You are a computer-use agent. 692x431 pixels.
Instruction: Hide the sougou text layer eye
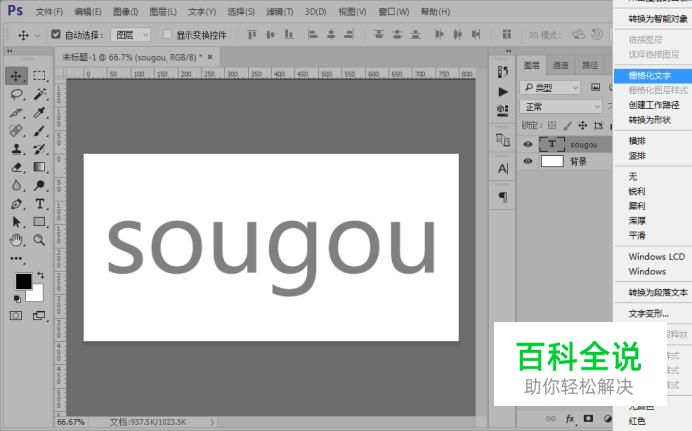tap(528, 144)
